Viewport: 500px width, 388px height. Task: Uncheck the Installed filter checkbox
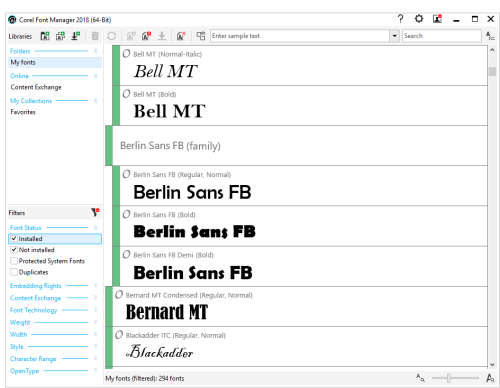click(x=14, y=239)
